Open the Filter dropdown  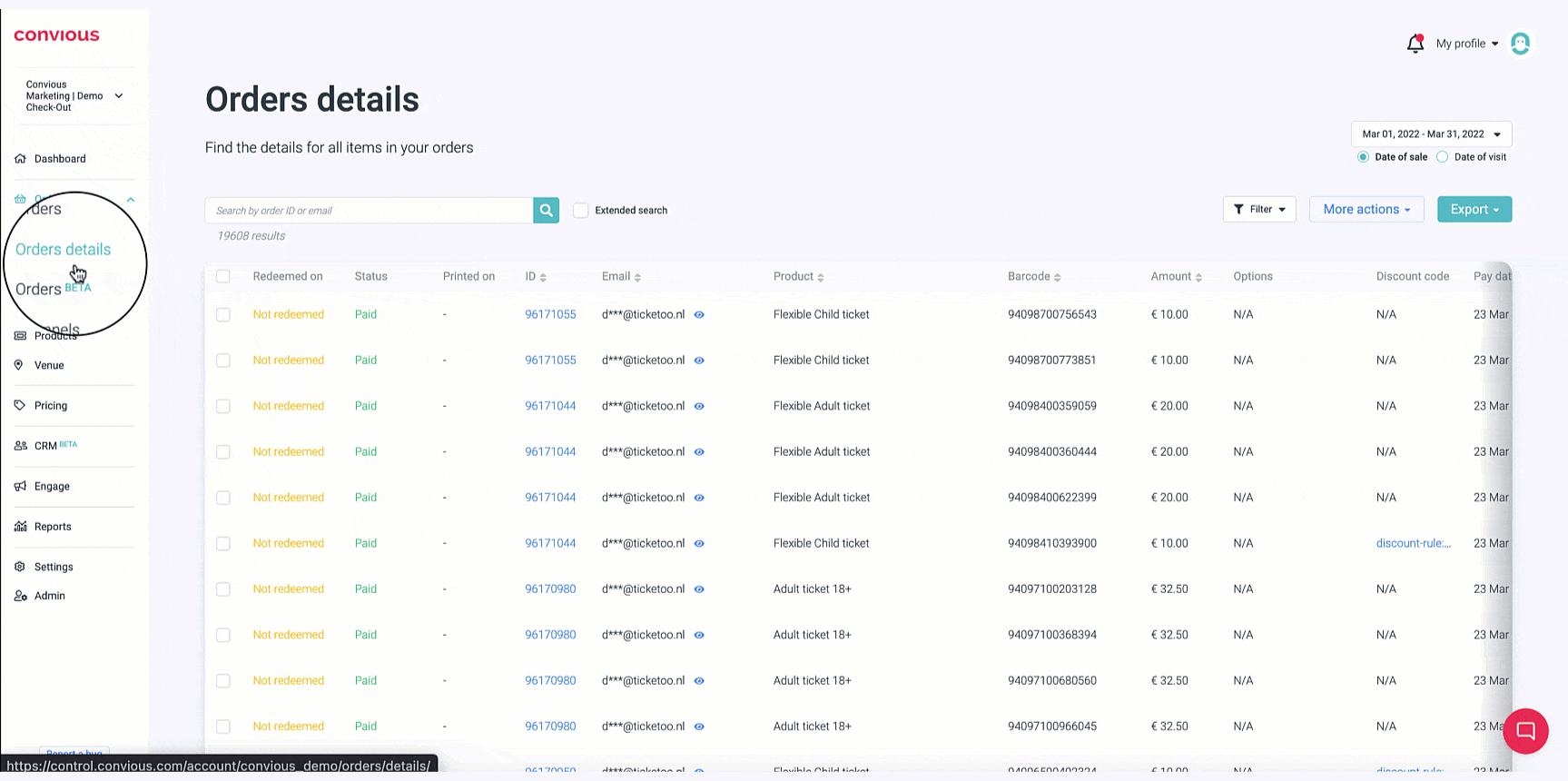click(x=1259, y=210)
